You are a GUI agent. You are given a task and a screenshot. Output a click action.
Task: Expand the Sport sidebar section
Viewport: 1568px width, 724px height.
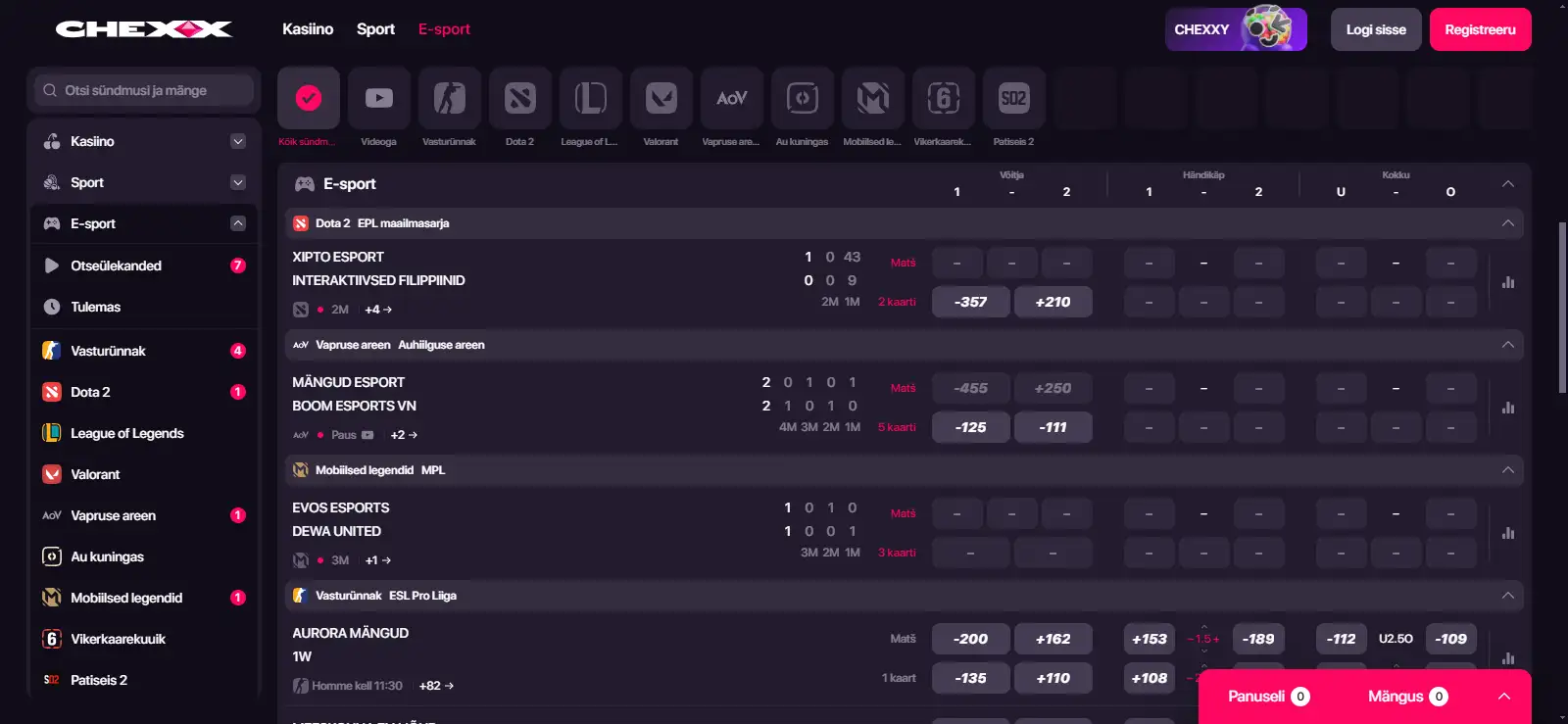pyautogui.click(x=238, y=182)
